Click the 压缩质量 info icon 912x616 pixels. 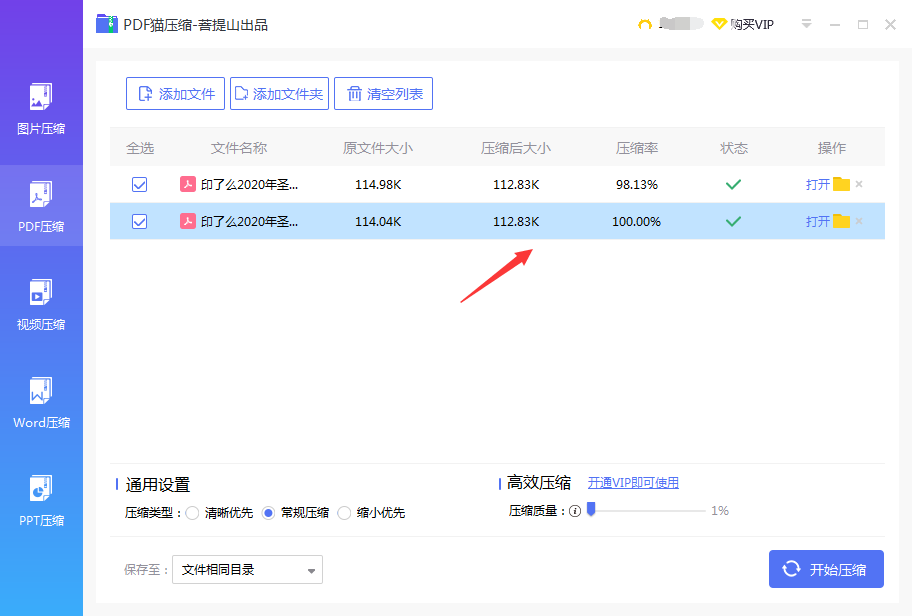coord(575,511)
